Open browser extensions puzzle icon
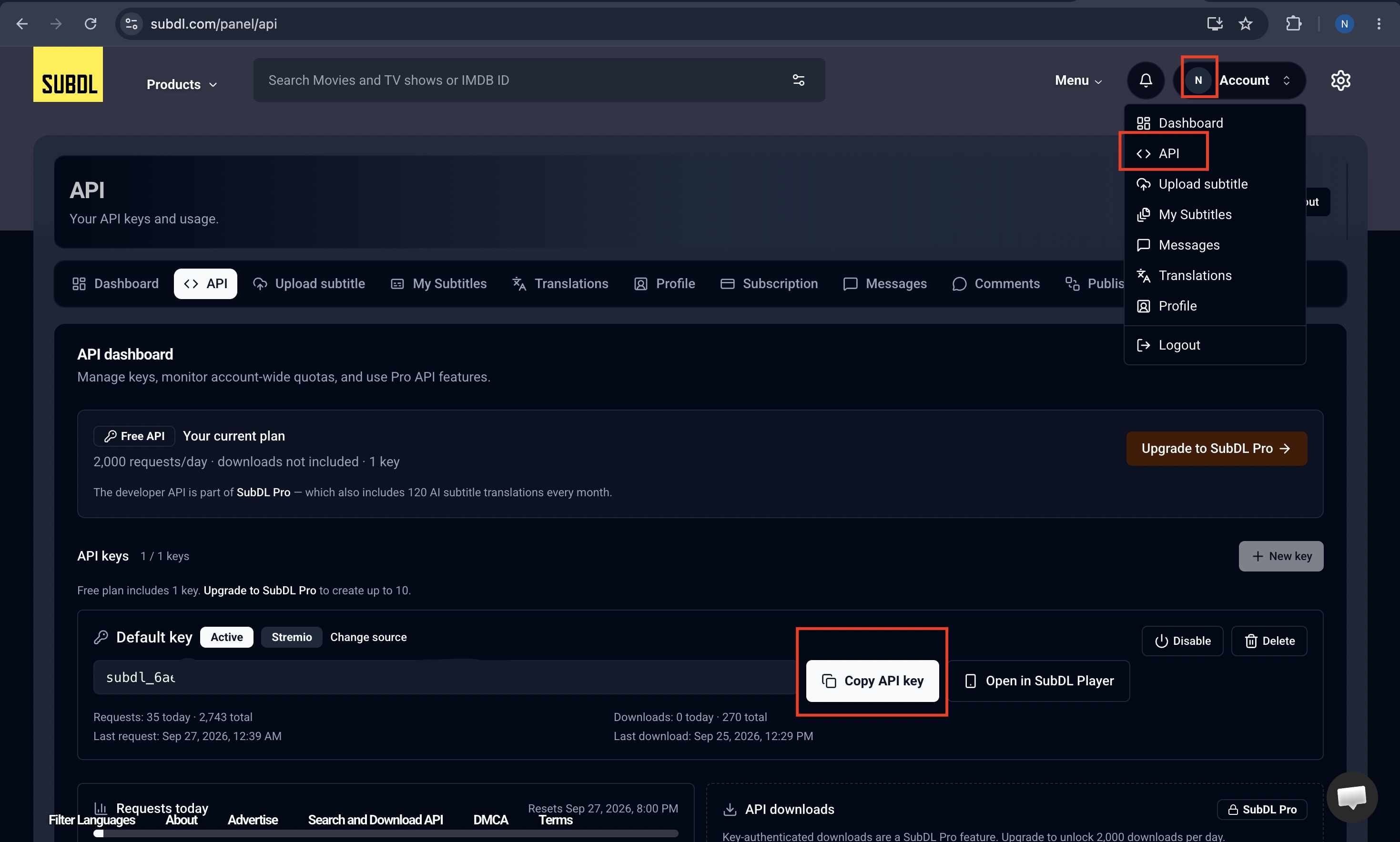 point(1293,24)
